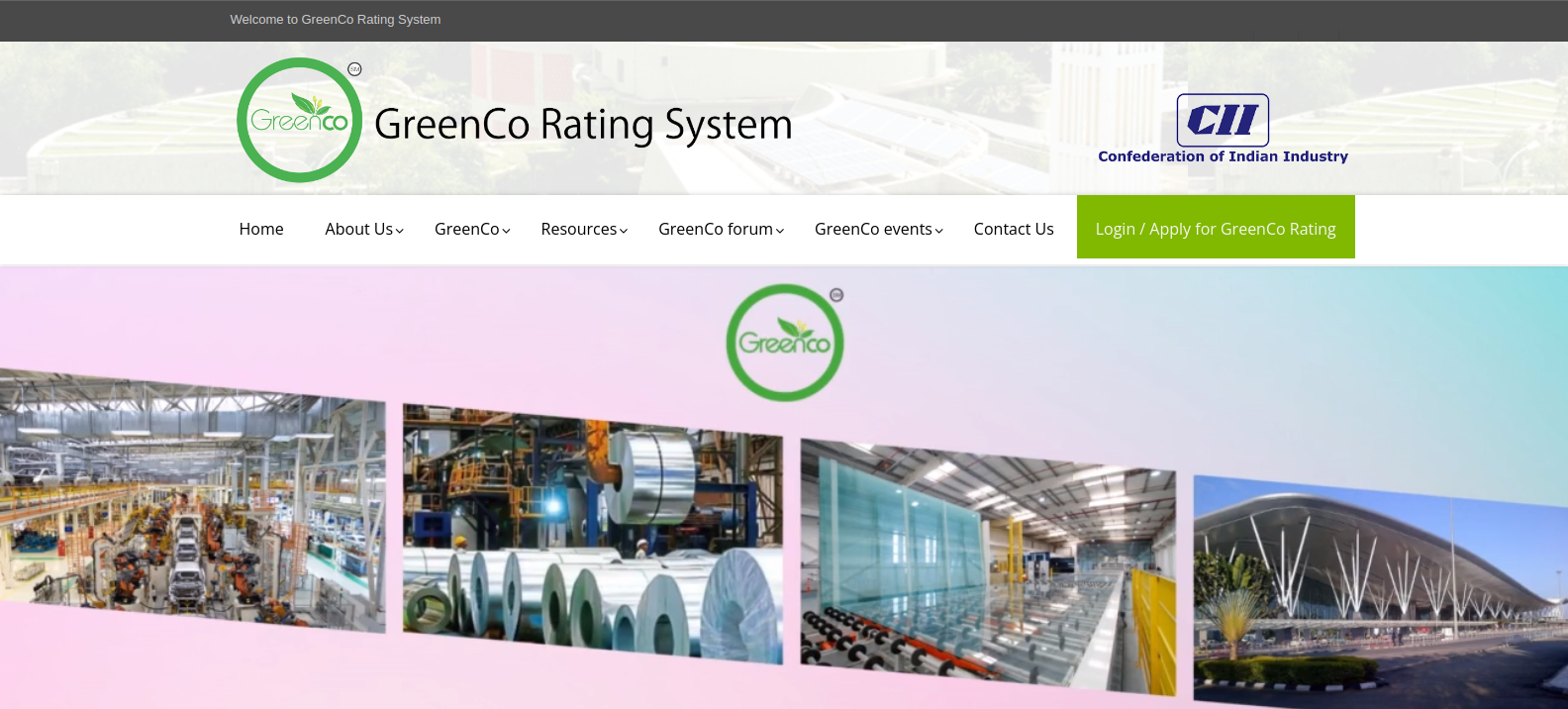Screen dimensions: 1568x709
Task: Click the Welcome to GreenCo Rating System text
Action: [x=336, y=19]
